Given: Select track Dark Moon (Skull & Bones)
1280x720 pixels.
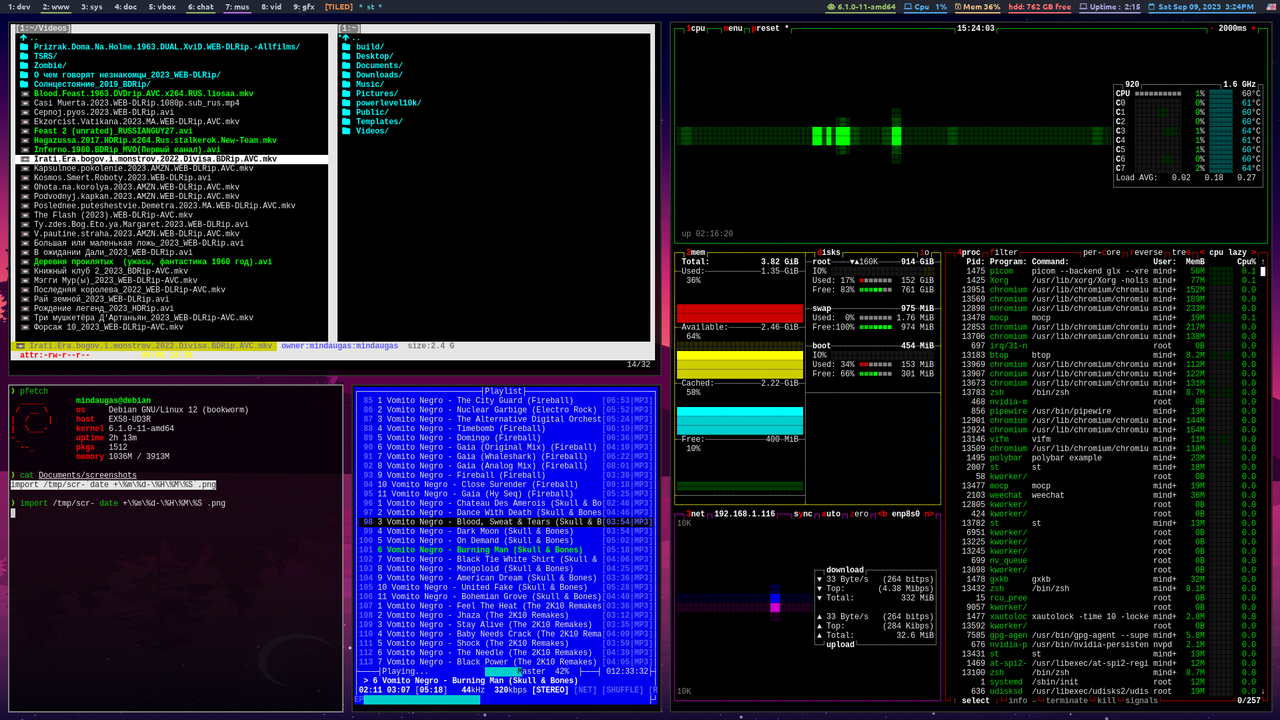Looking at the screenshot, I should click(508, 531).
